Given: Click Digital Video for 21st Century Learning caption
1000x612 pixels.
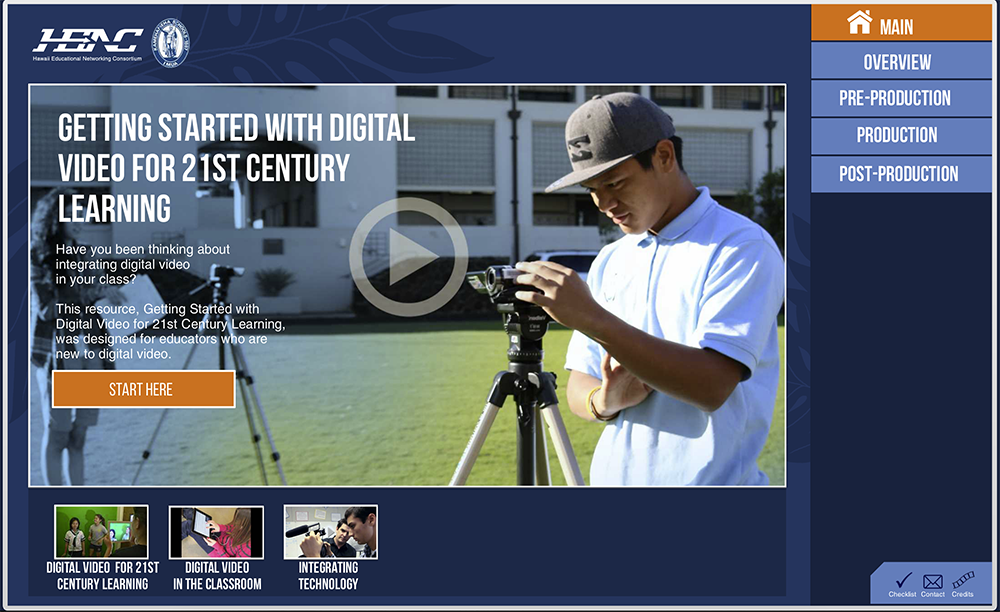Looking at the screenshot, I should coord(103,576).
